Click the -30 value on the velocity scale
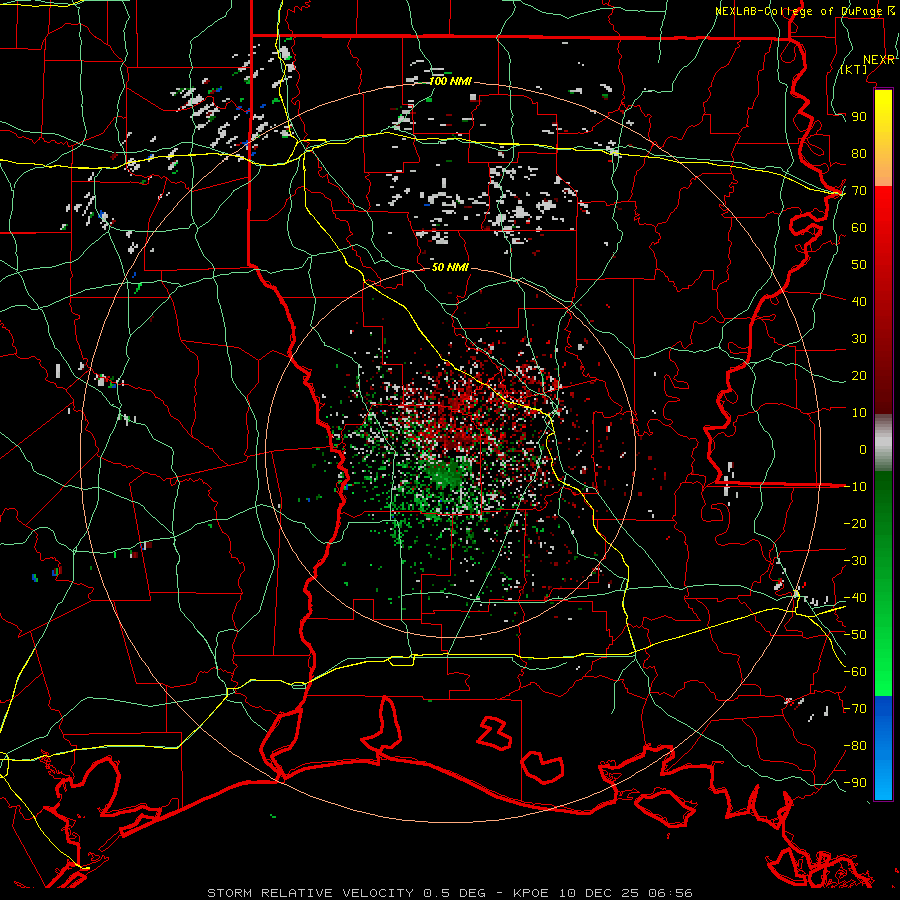Image resolution: width=900 pixels, height=900 pixels. 855,561
